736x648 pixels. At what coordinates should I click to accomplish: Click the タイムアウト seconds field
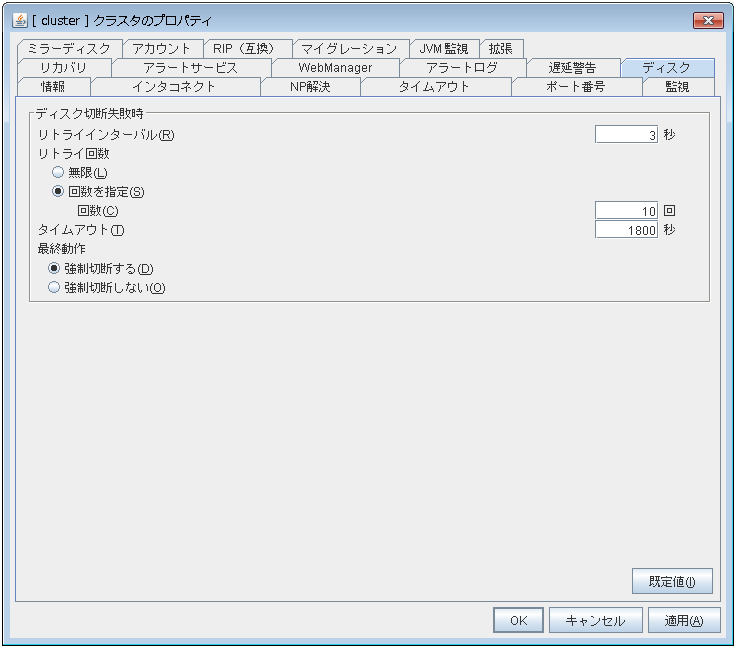(x=626, y=230)
